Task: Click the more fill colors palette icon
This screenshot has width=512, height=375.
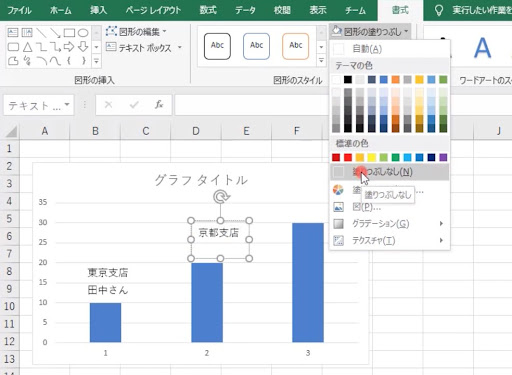Action: [338, 190]
